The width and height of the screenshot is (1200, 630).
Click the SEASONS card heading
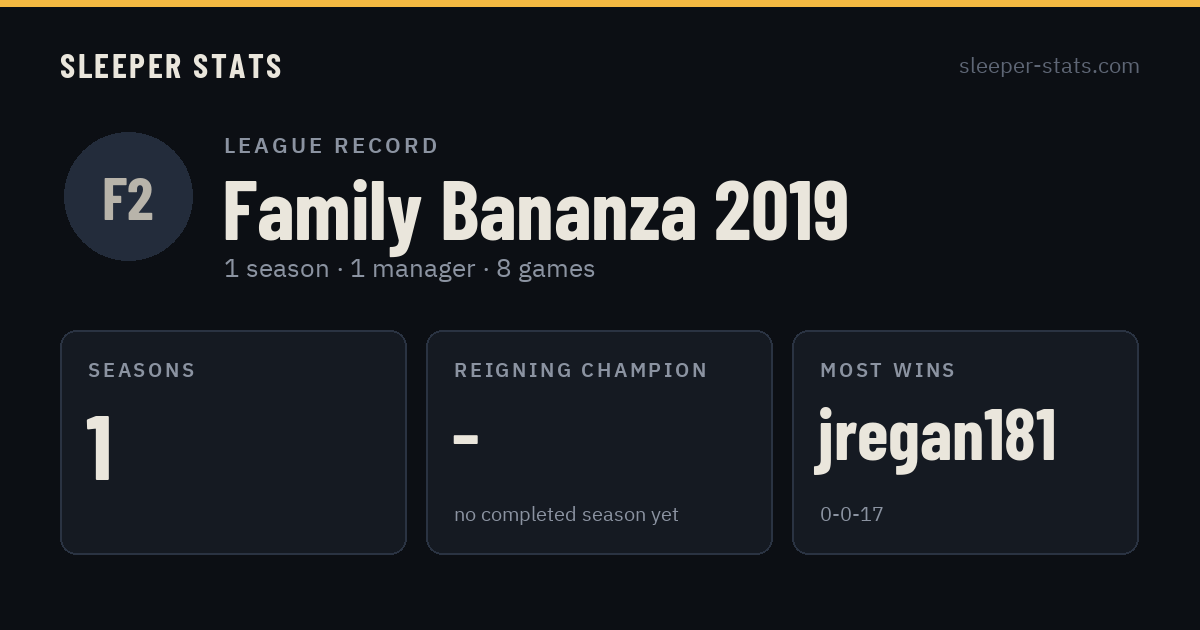pyautogui.click(x=142, y=370)
